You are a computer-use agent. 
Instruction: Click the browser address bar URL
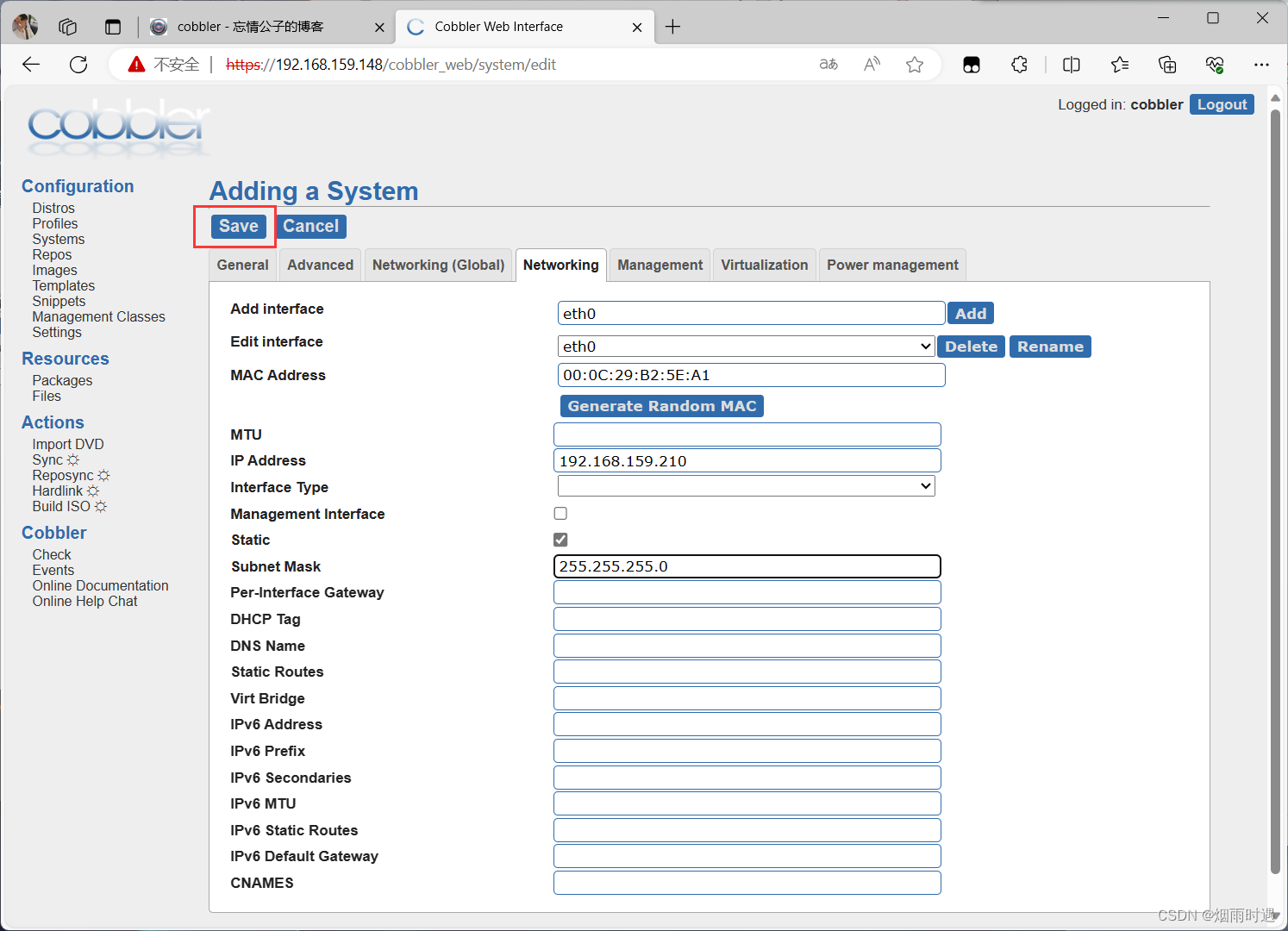point(391,65)
